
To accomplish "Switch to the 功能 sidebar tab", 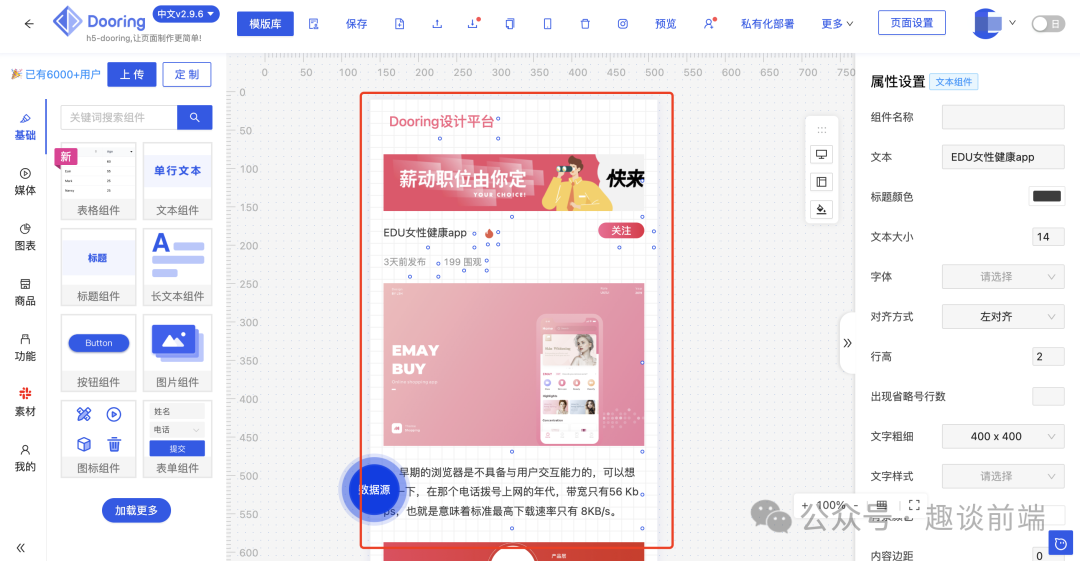I will (25, 347).
